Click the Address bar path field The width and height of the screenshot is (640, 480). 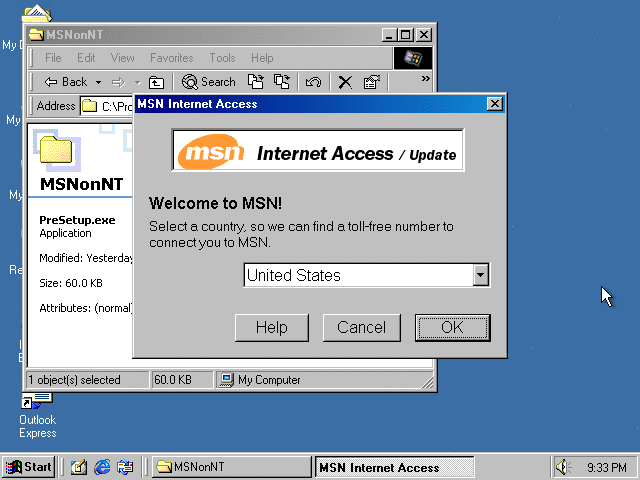point(107,107)
